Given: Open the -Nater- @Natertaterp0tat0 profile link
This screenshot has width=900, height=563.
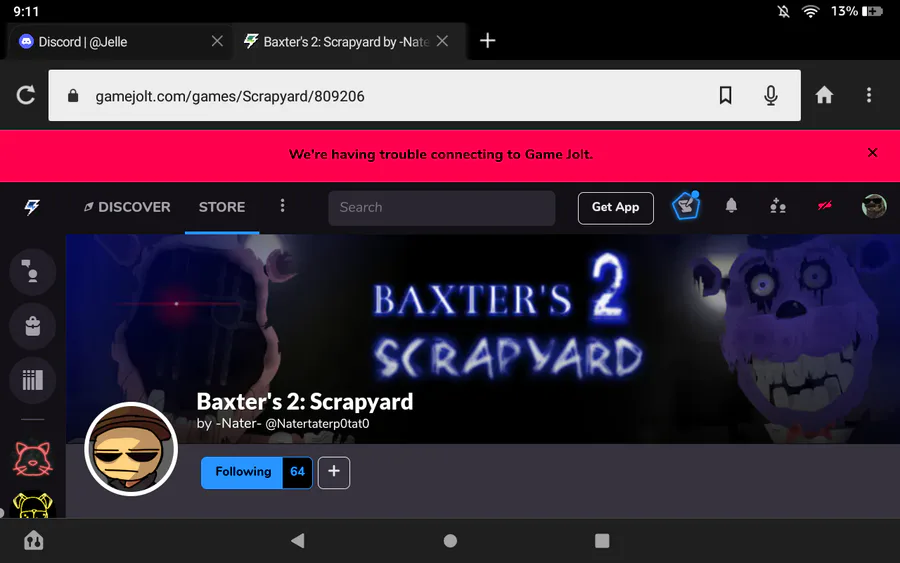Looking at the screenshot, I should pyautogui.click(x=284, y=424).
